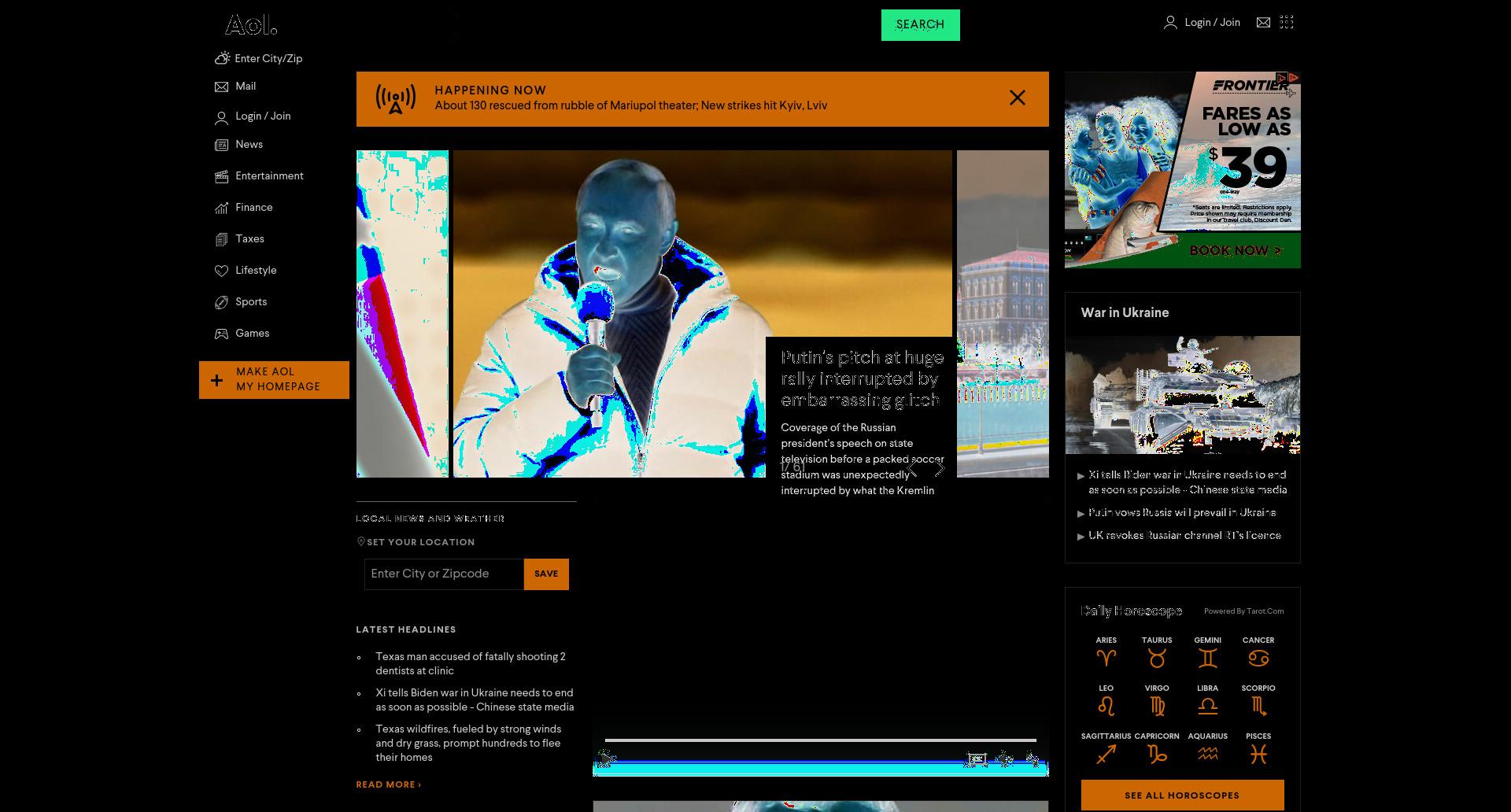Image resolution: width=1511 pixels, height=812 pixels.
Task: Select the Libra horoscope sign
Action: [1207, 700]
